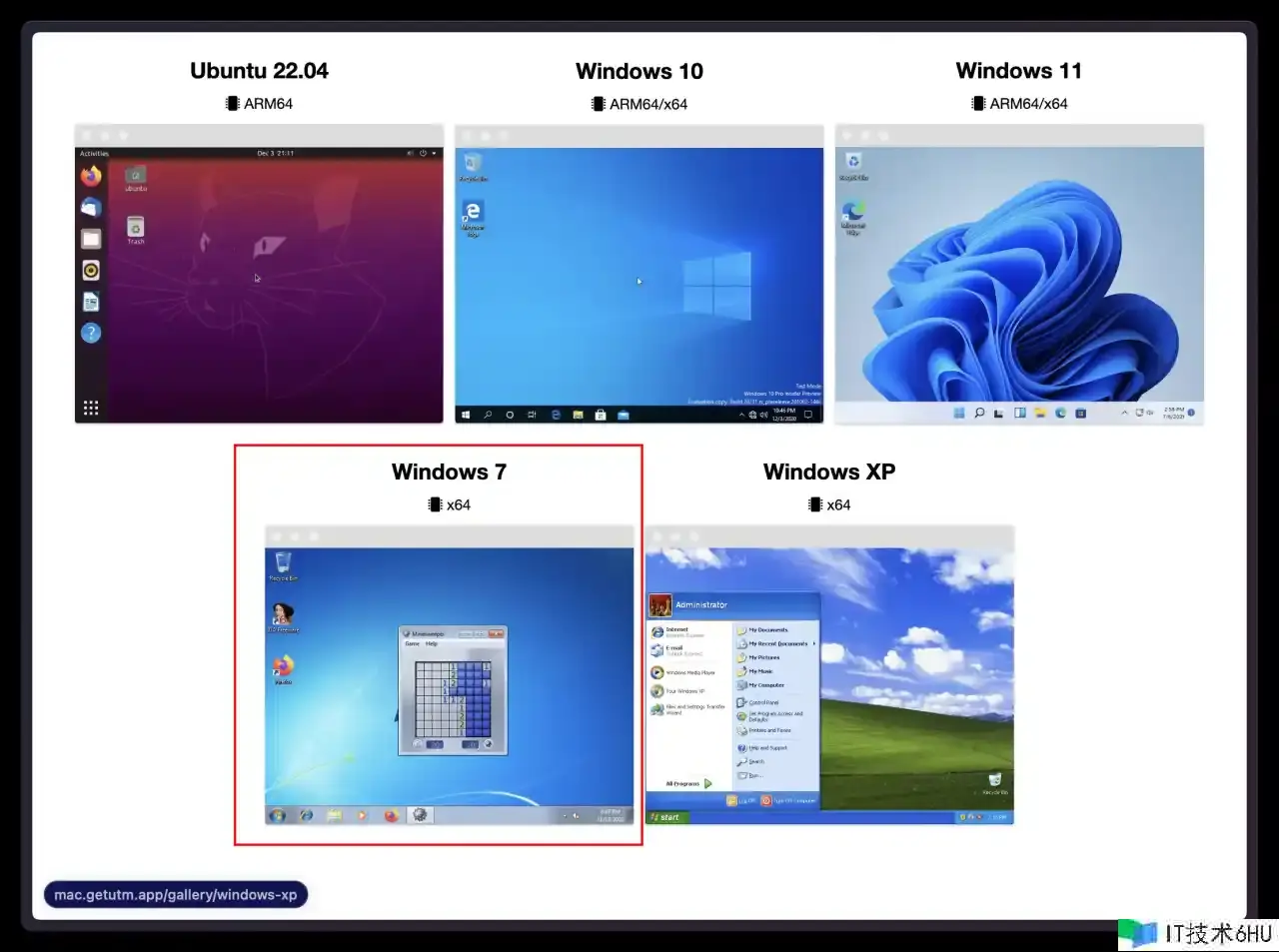Image resolution: width=1279 pixels, height=952 pixels.
Task: Click the Firefox icon in Ubuntu dock
Action: tap(91, 177)
